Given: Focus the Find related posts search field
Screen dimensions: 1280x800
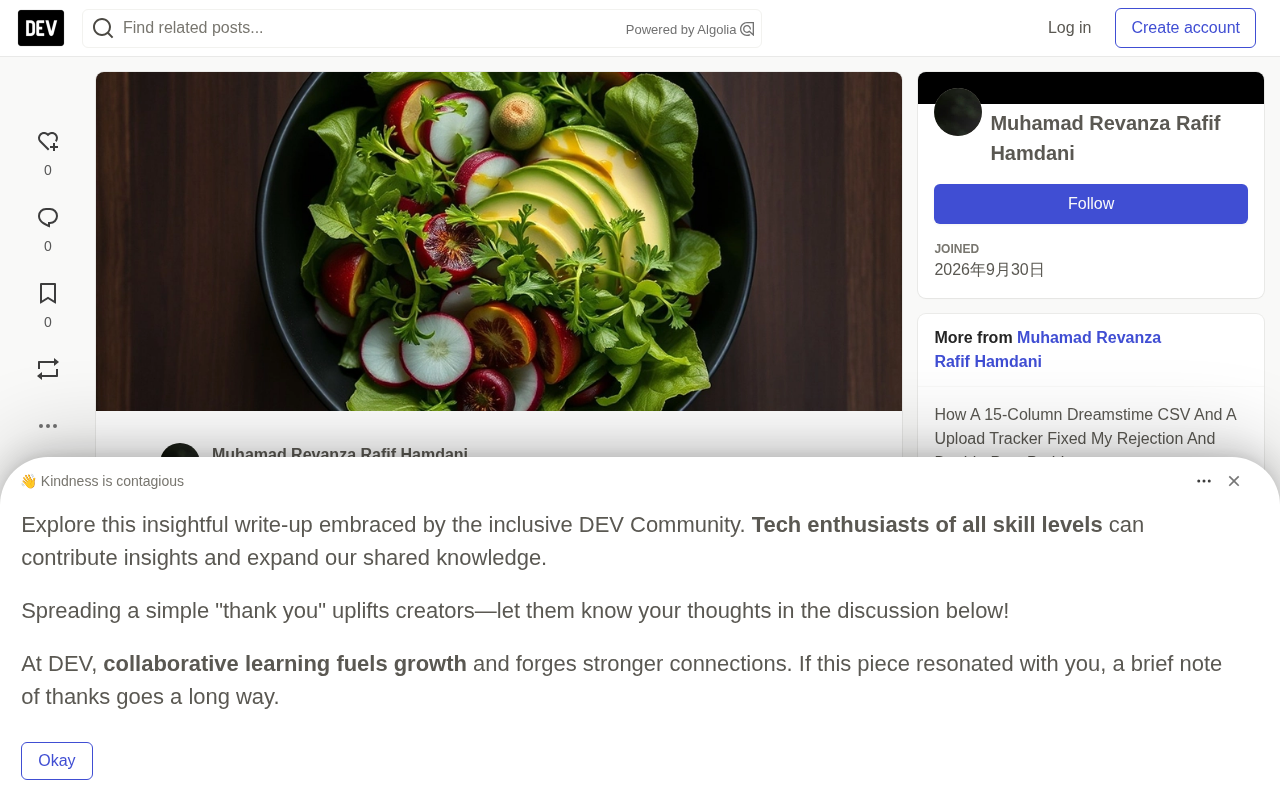Looking at the screenshot, I should click(x=370, y=28).
